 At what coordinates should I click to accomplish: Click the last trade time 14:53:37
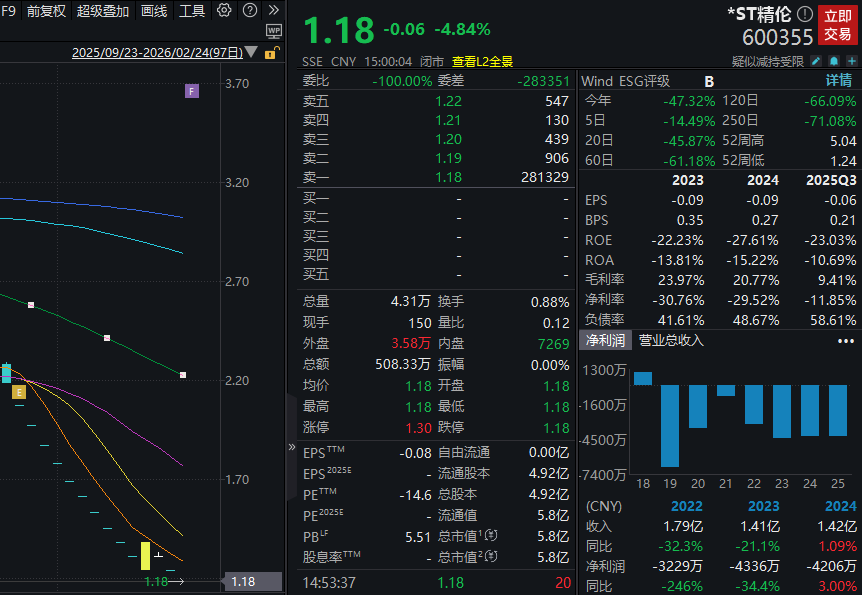coord(329,582)
